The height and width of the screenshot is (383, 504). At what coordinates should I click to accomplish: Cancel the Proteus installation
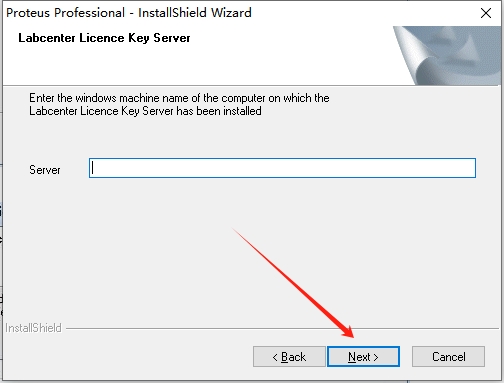pos(448,356)
